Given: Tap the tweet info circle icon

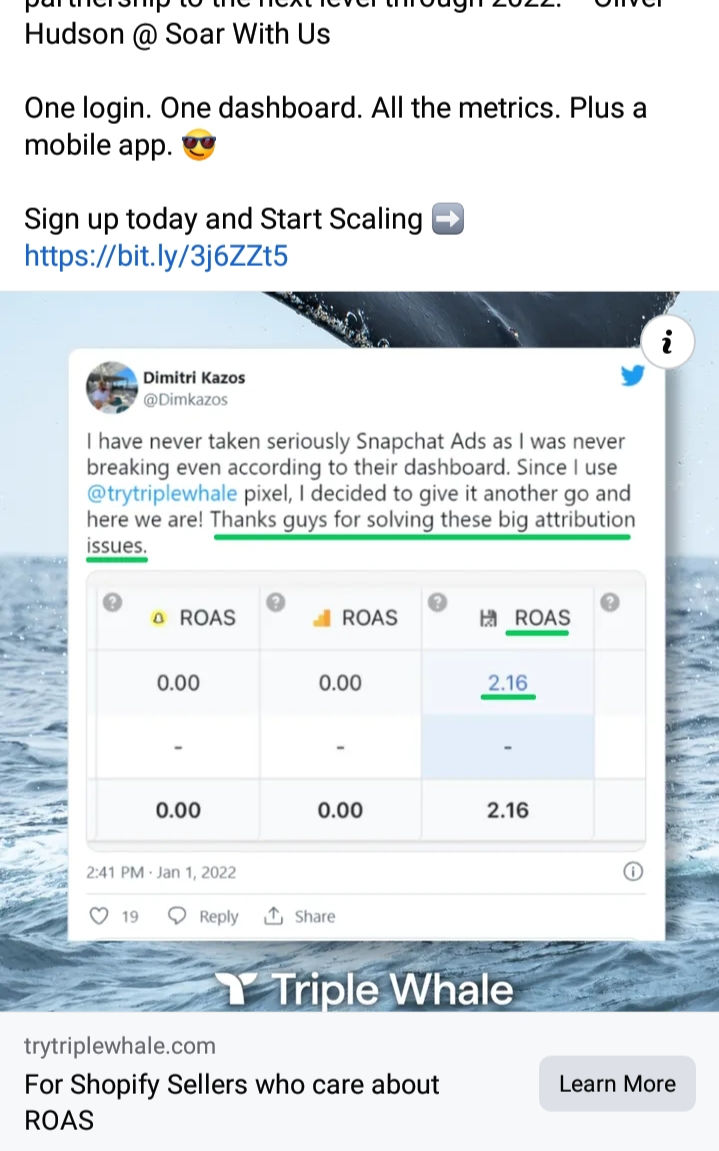Looking at the screenshot, I should point(632,871).
